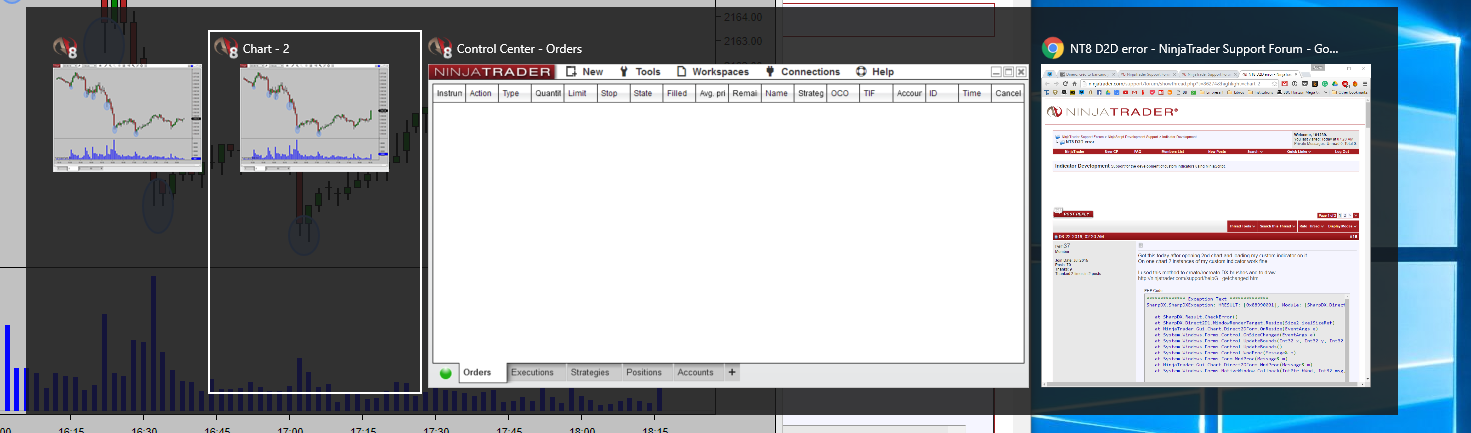The width and height of the screenshot is (1471, 433).
Task: Click the Account column header
Action: tap(909, 93)
